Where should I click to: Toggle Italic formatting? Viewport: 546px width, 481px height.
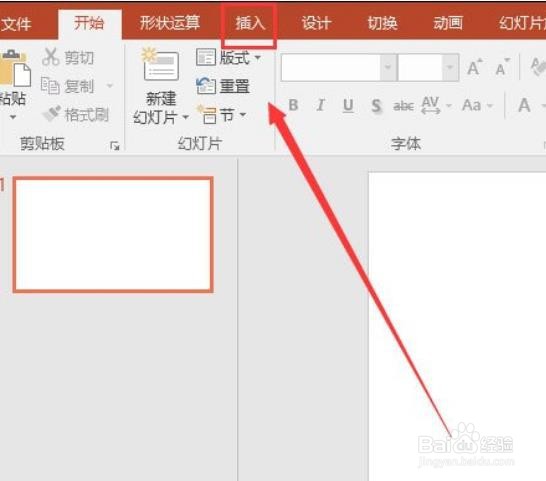click(320, 105)
